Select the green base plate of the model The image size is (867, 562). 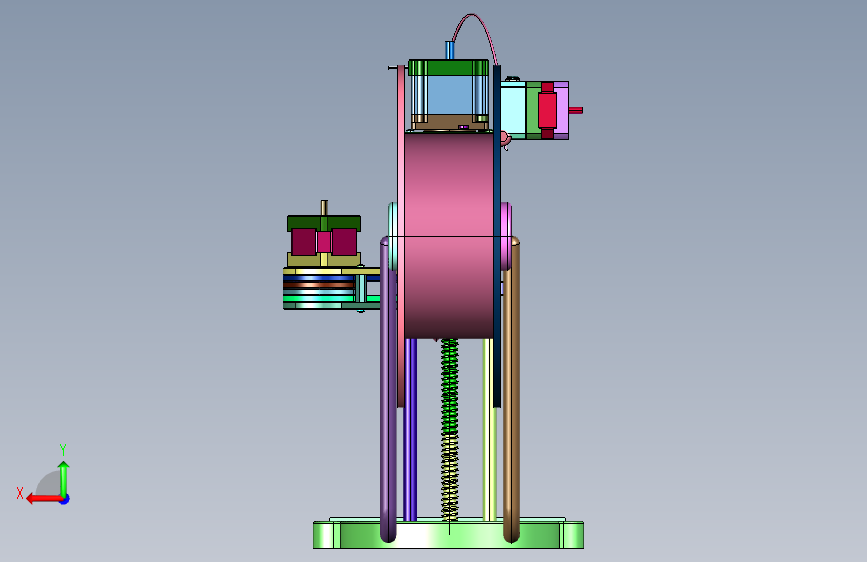pos(448,534)
